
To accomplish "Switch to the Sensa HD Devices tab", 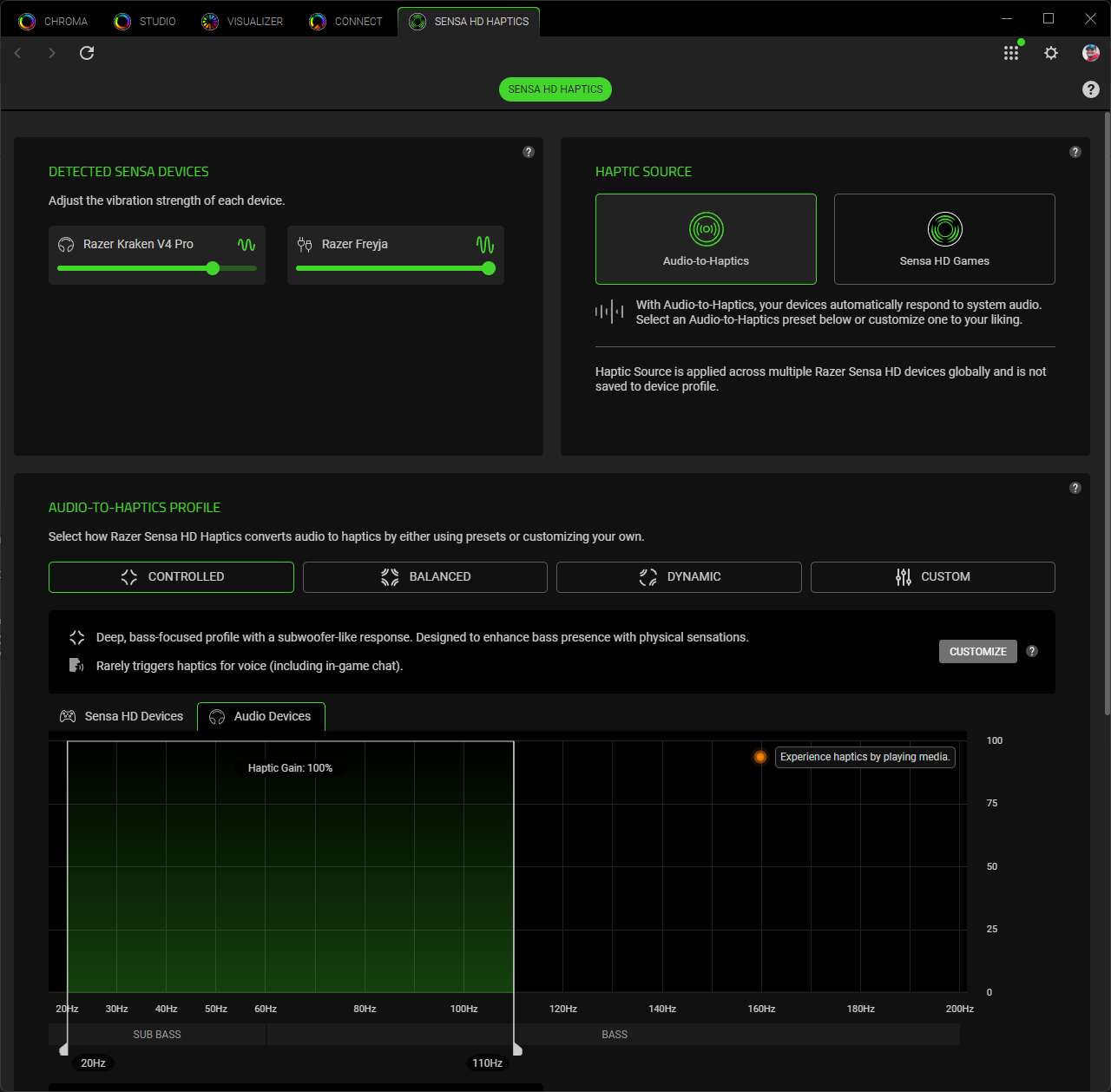I will point(122,716).
